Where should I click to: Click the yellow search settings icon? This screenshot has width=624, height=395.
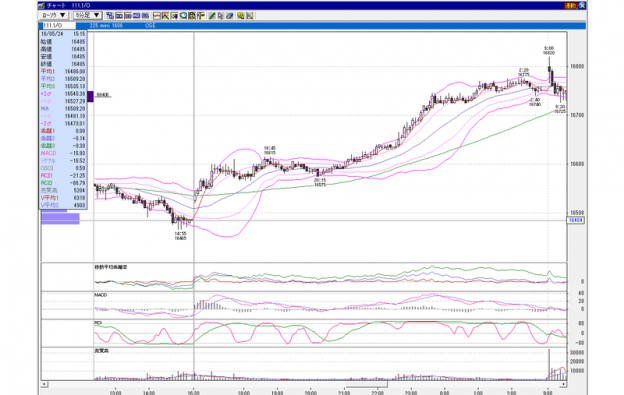241,16
